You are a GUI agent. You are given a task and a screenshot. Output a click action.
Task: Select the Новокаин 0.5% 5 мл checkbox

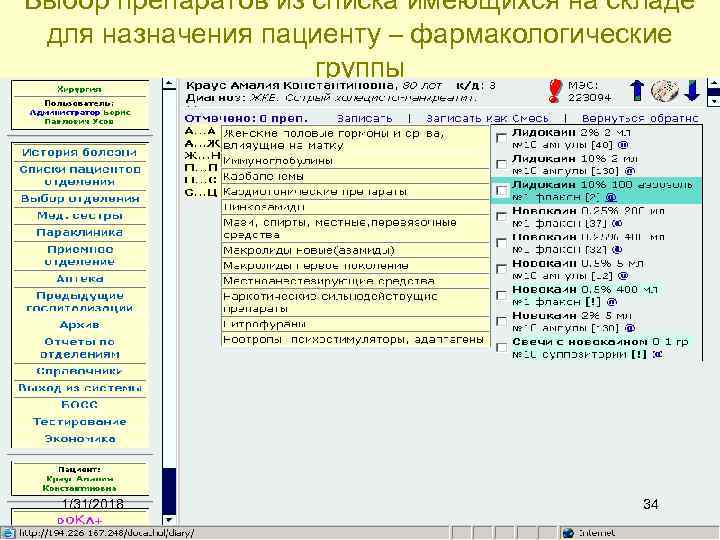click(x=501, y=269)
